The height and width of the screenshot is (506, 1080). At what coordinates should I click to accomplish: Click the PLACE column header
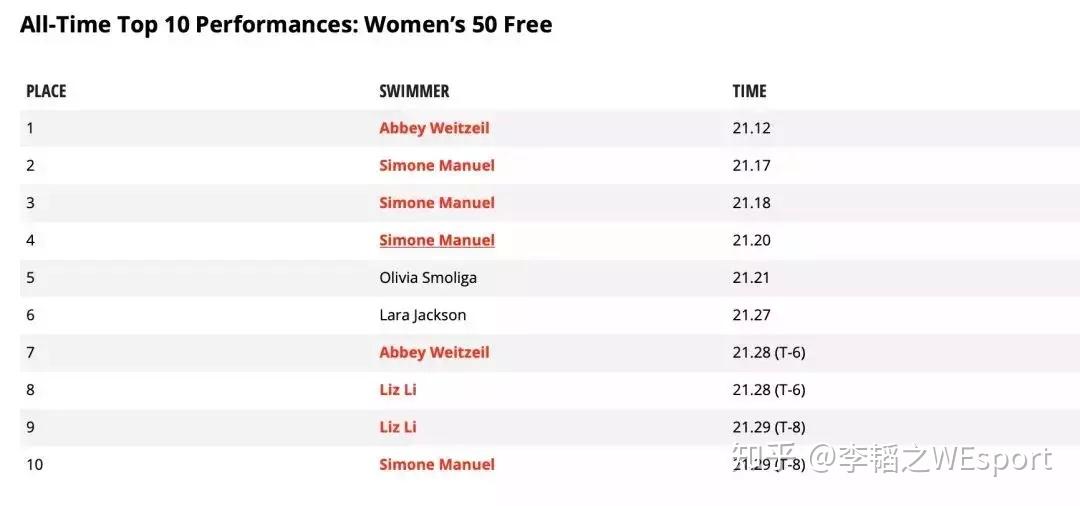pyautogui.click(x=46, y=91)
